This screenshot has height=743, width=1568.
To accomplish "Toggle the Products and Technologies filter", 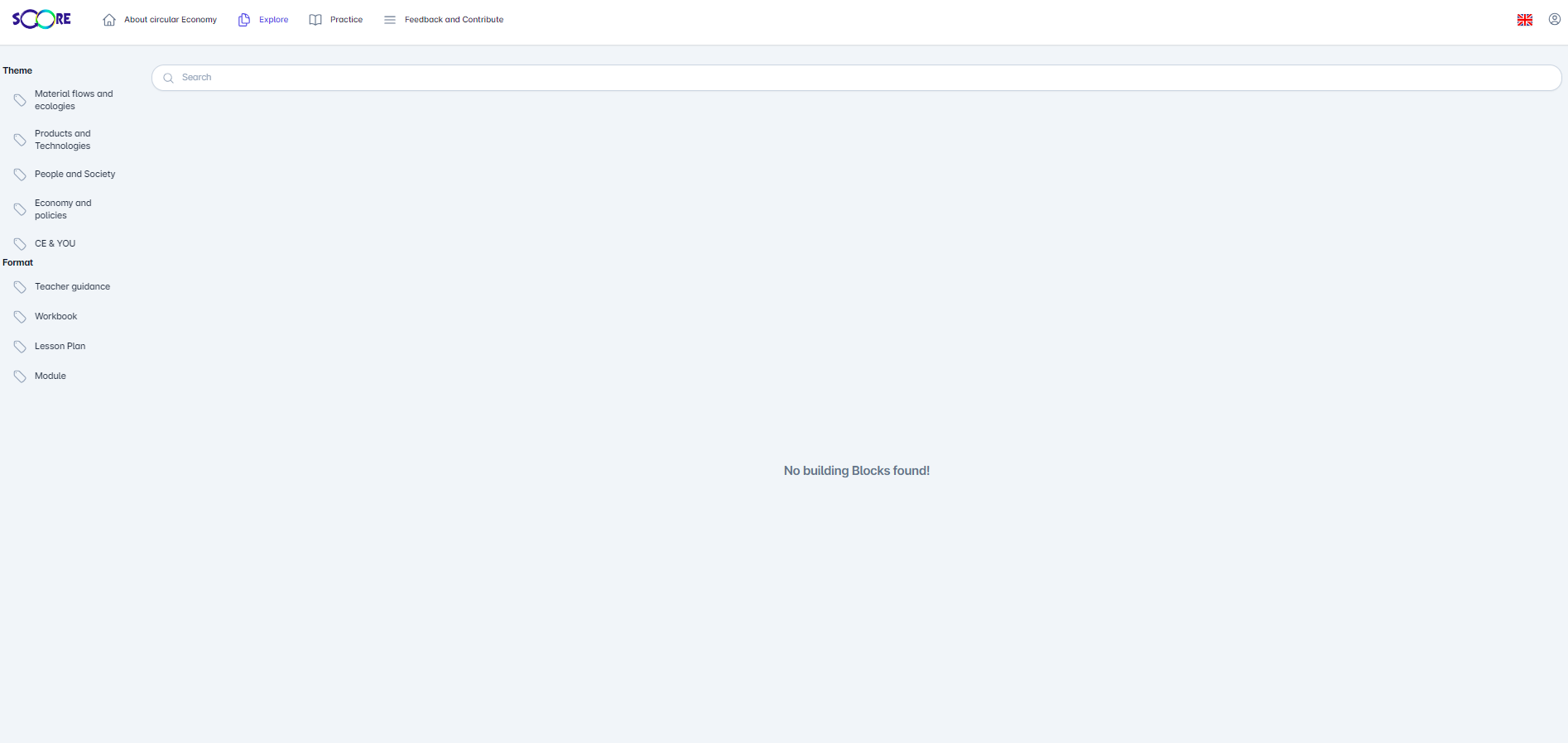I will coord(63,140).
